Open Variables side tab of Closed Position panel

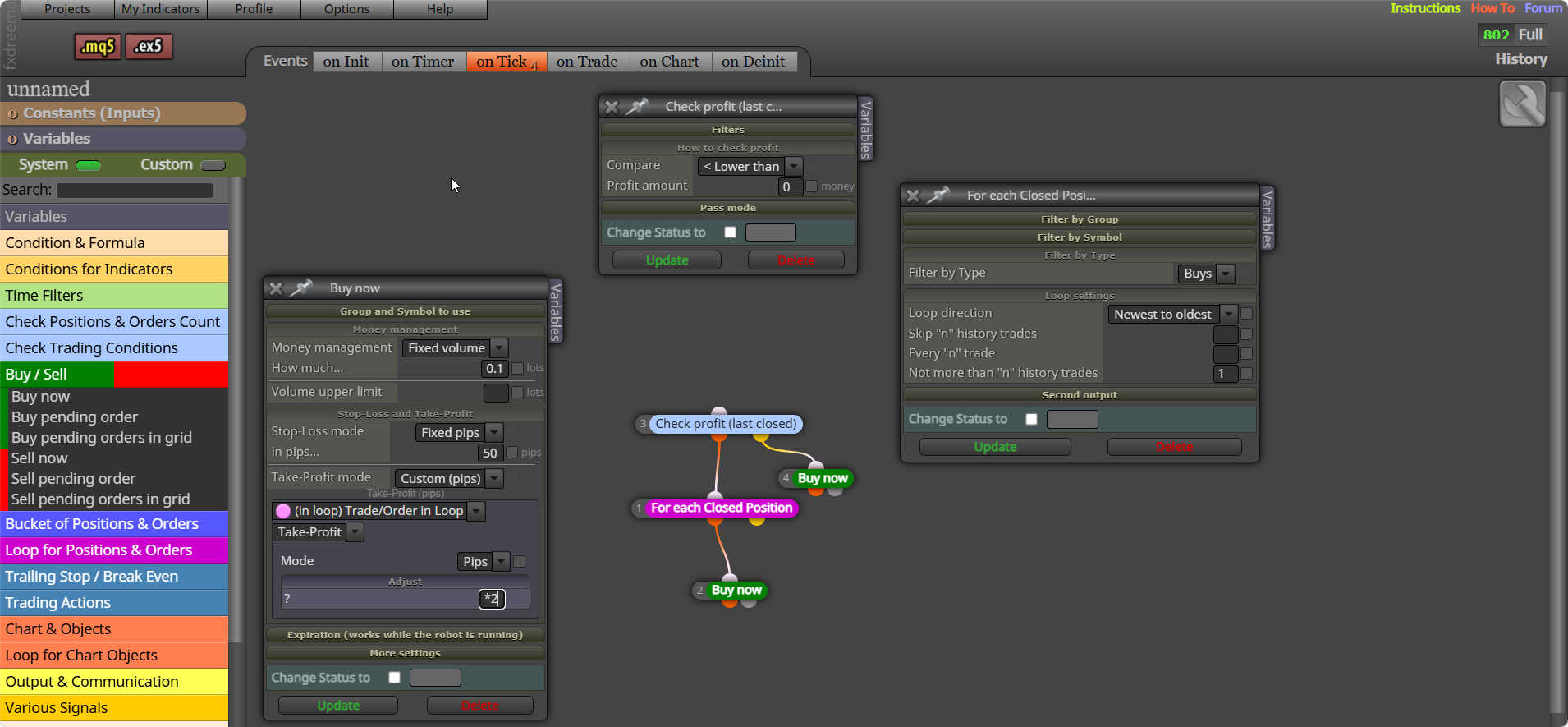1268,219
